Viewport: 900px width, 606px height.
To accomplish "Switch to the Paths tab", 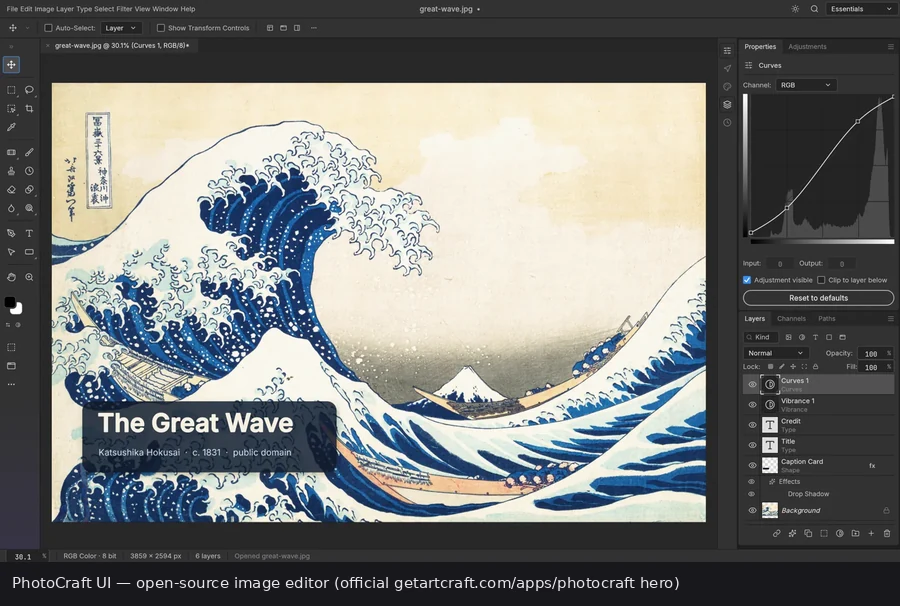I will 827,318.
